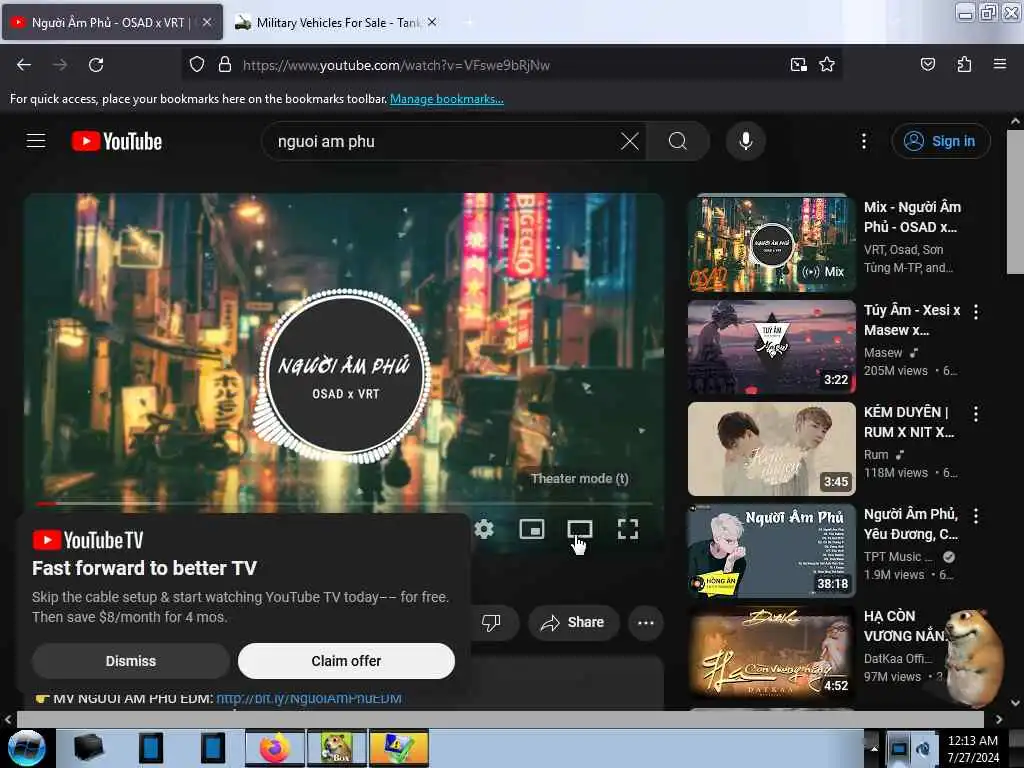Focus the URL address bar
Screen dimensions: 1024x768
[509, 65]
